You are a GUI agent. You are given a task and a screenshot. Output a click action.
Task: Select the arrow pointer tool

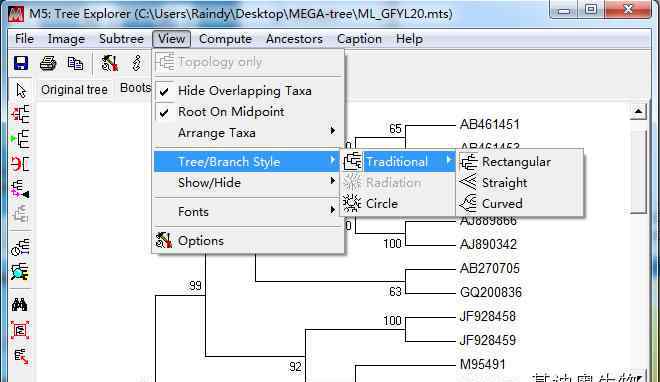[x=21, y=90]
